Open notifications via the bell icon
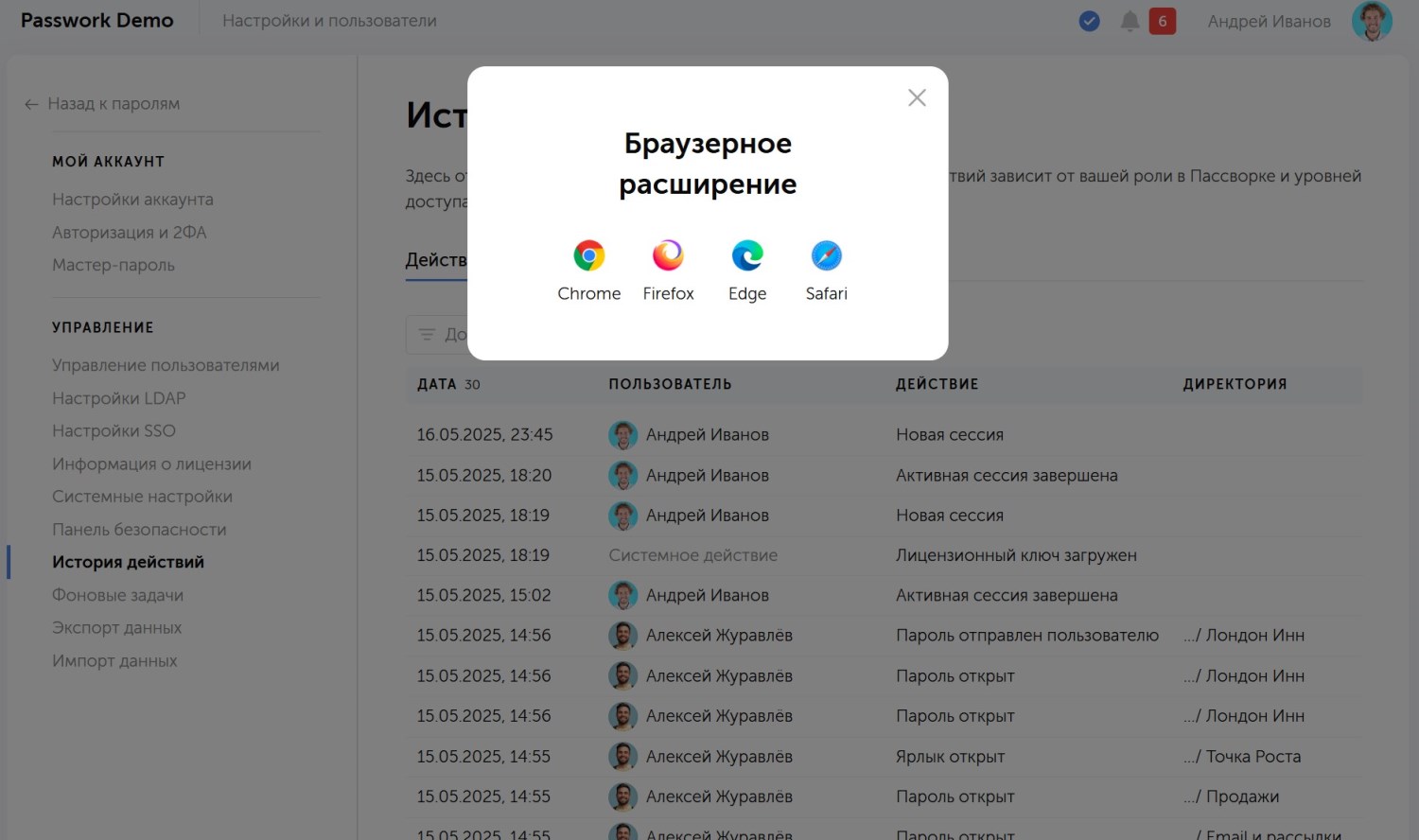Screen dimensions: 1419x840 coord(1130,21)
